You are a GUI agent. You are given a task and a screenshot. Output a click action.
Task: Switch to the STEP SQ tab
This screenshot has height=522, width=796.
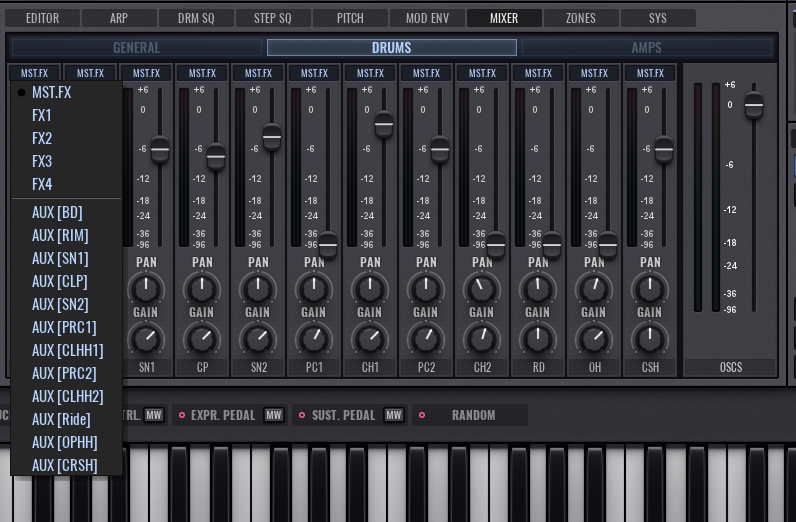pyautogui.click(x=273, y=18)
